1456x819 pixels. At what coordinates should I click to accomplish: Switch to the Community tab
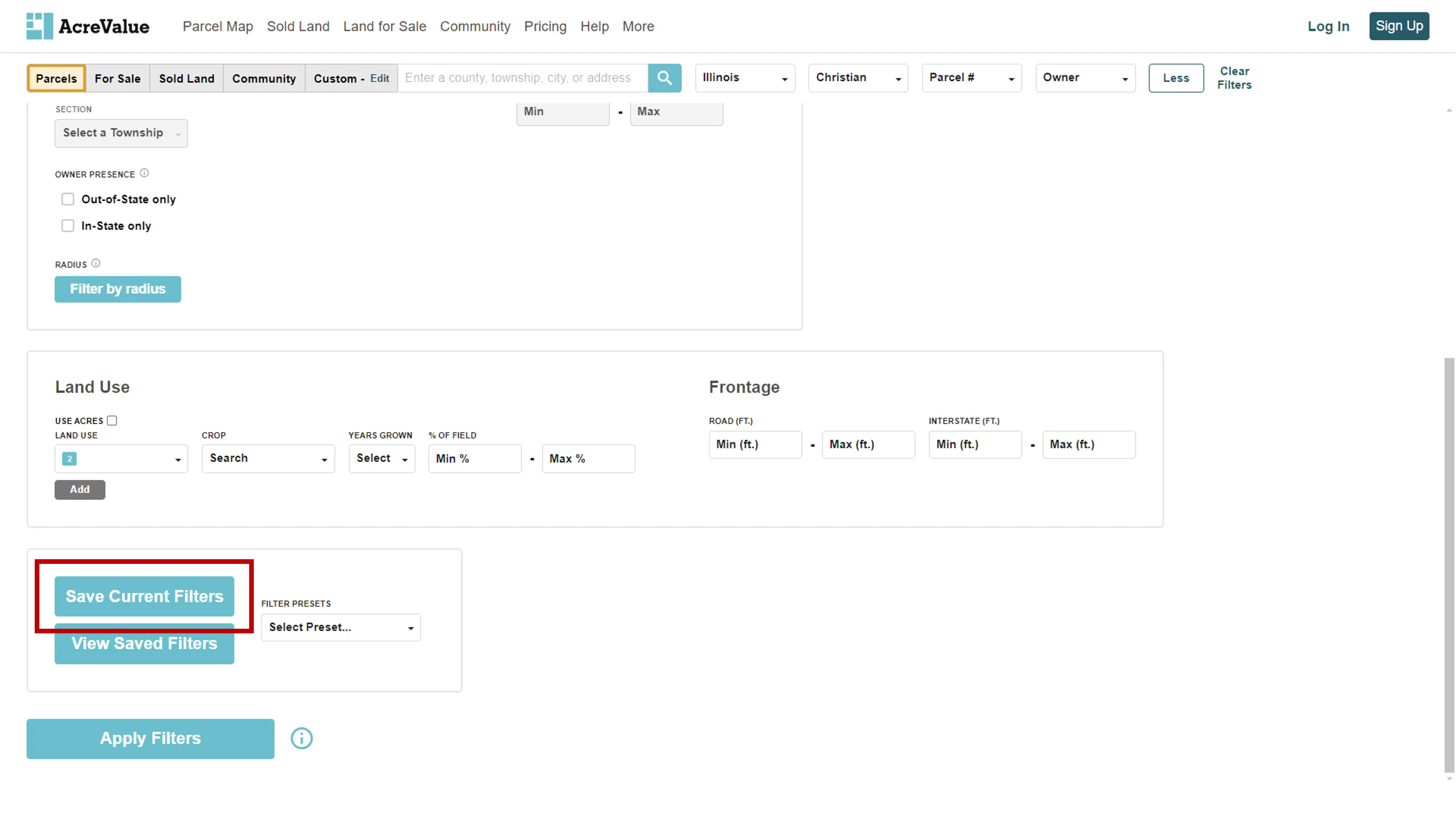[x=263, y=78]
